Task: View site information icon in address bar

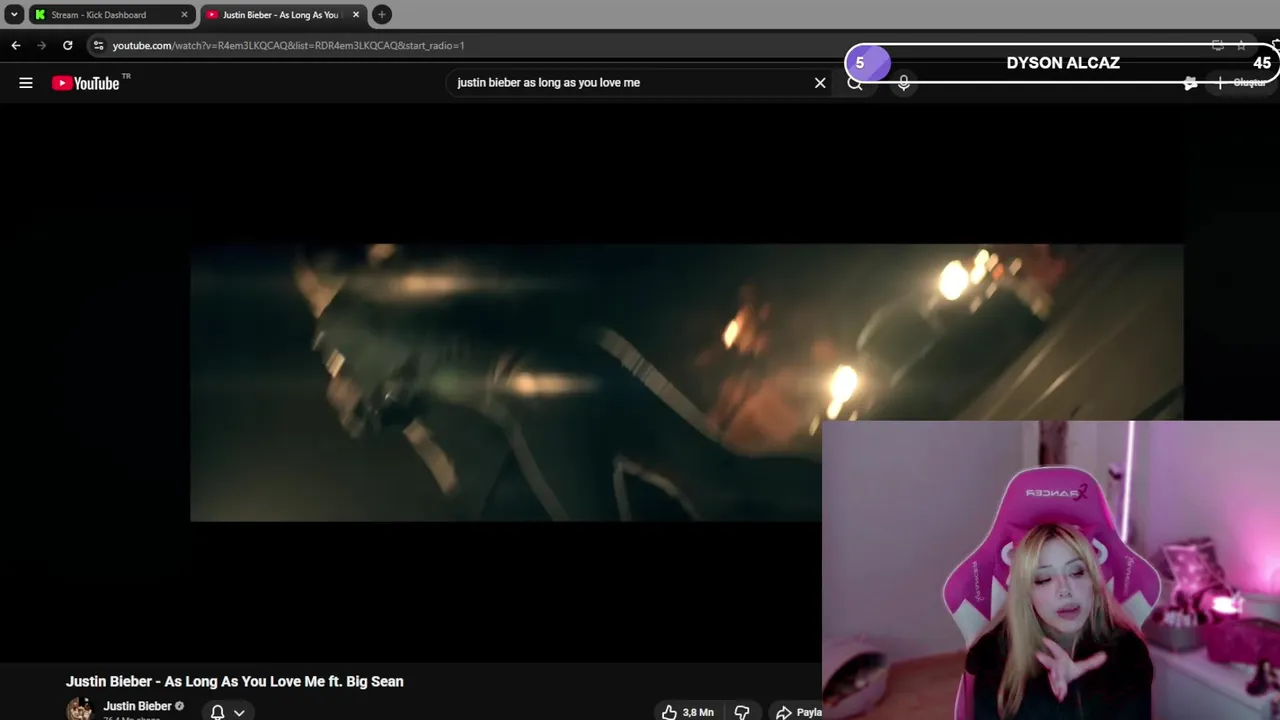Action: pyautogui.click(x=98, y=45)
